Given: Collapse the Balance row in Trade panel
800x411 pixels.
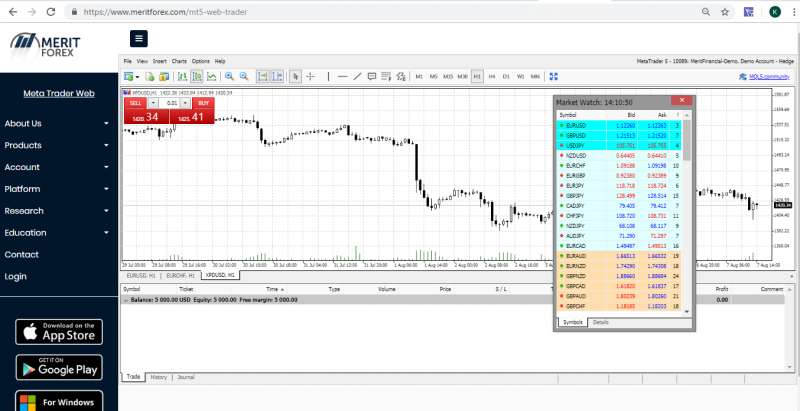Looking at the screenshot, I should [x=126, y=300].
